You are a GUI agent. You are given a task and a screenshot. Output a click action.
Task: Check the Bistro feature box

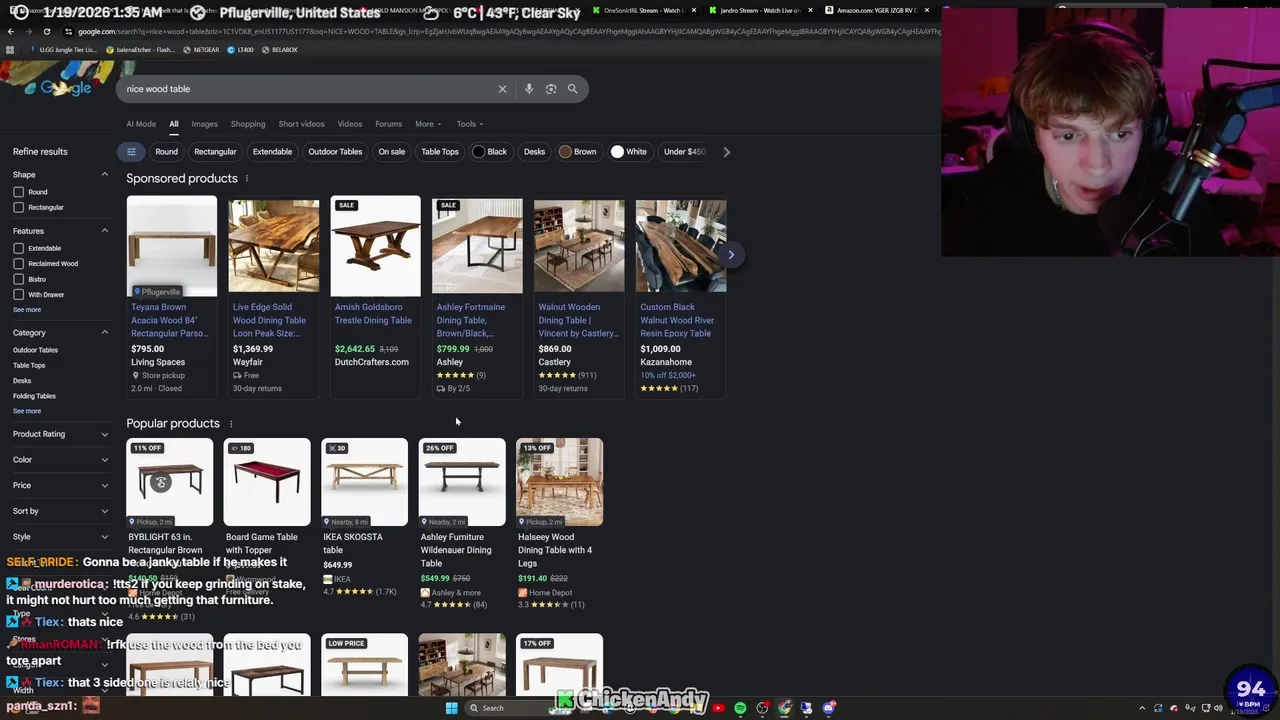point(18,280)
